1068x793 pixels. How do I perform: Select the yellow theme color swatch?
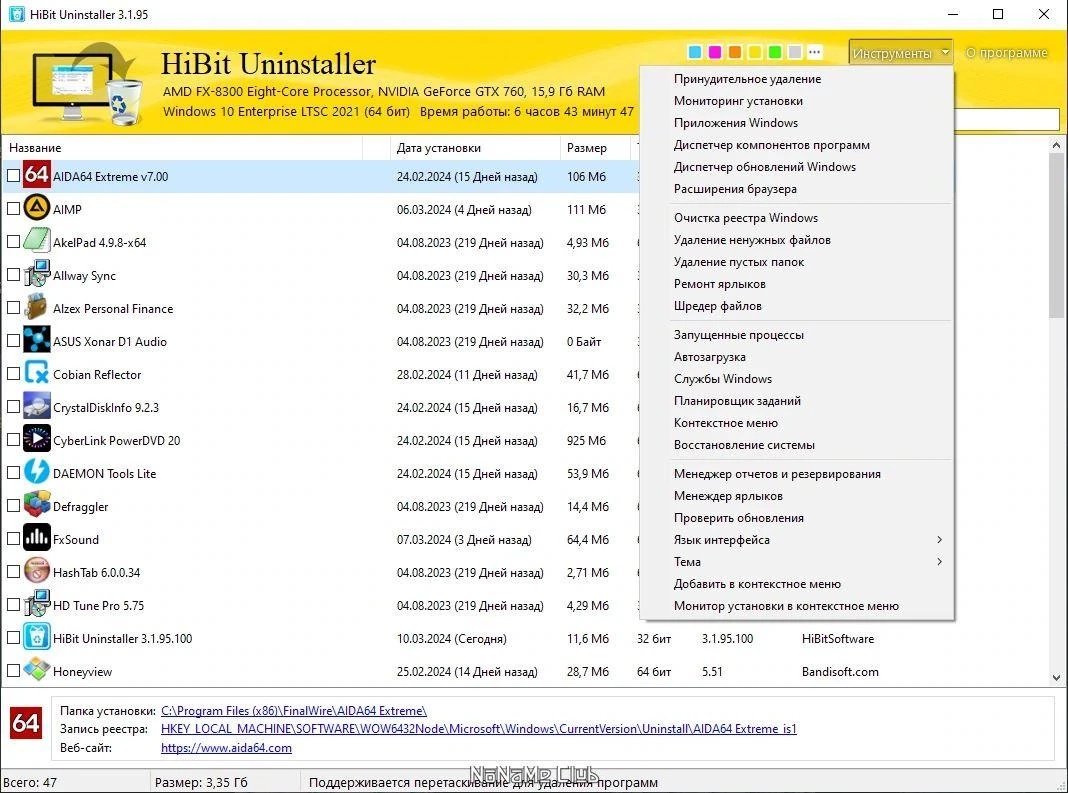coord(755,52)
